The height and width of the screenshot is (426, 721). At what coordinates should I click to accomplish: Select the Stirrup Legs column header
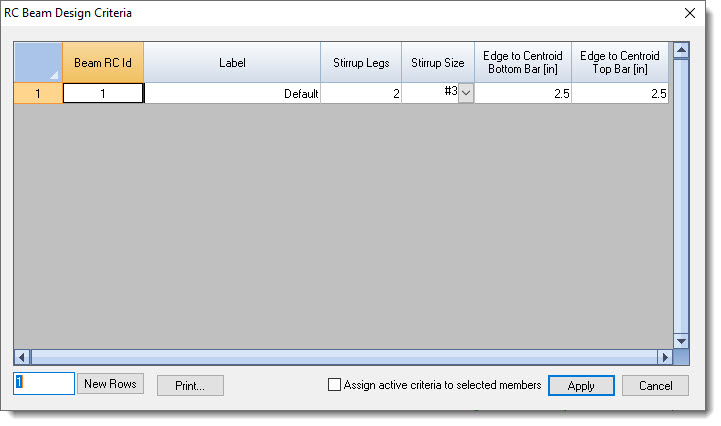click(x=361, y=62)
